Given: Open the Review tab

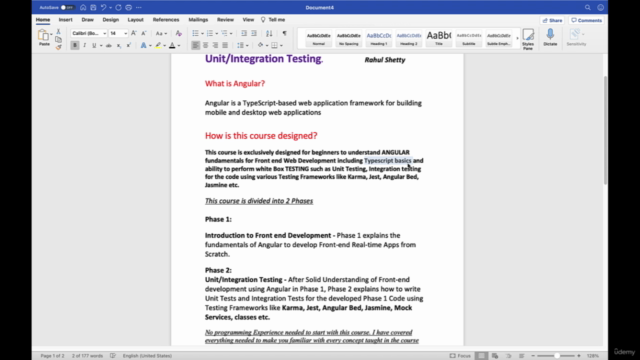Looking at the screenshot, I should tap(225, 20).
